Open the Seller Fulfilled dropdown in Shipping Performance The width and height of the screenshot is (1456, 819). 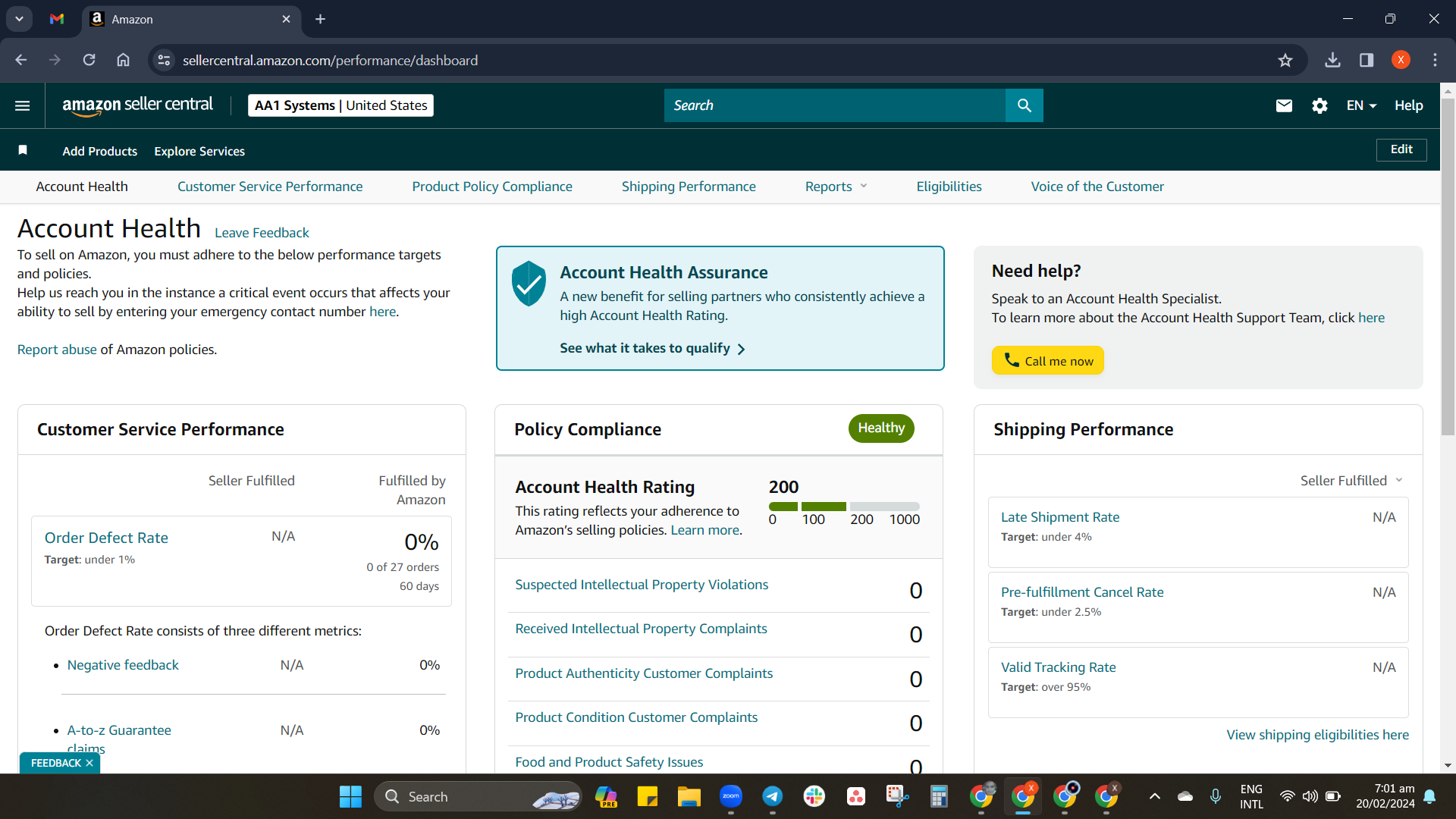[x=1351, y=481]
